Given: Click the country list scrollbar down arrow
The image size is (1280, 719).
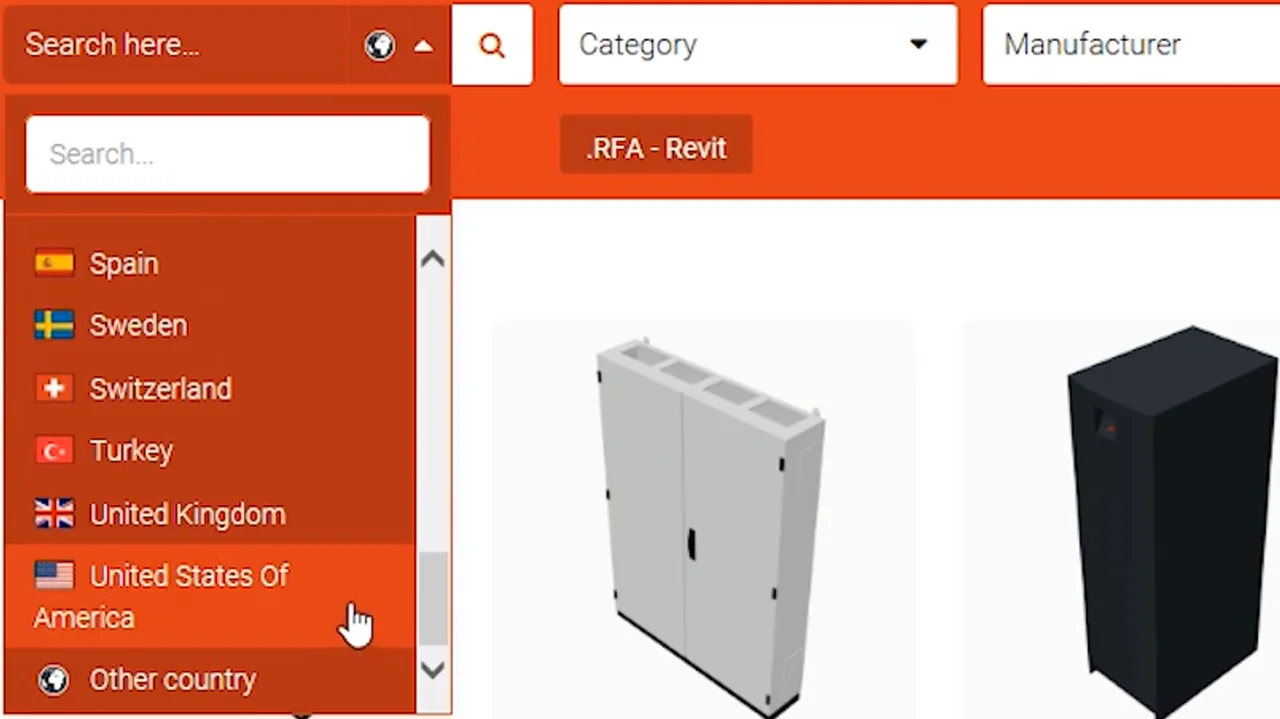Looking at the screenshot, I should pos(432,669).
